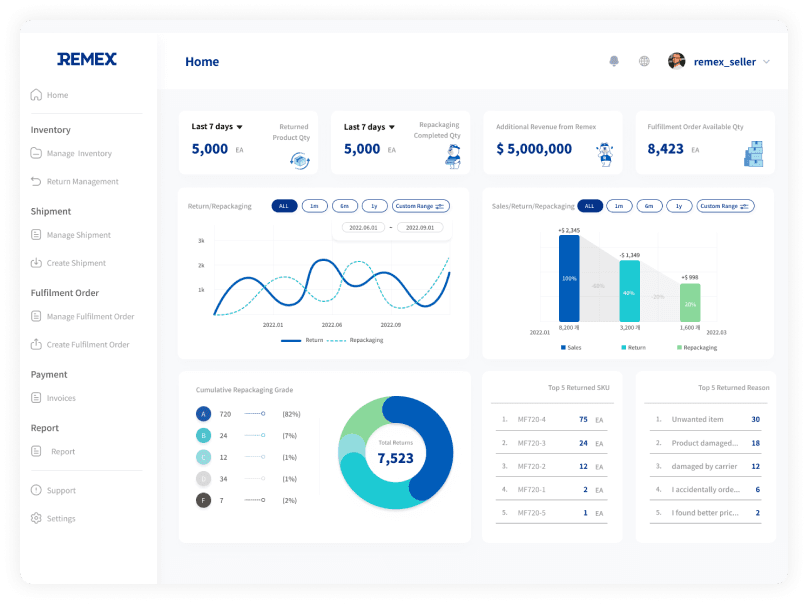This screenshot has width=808, height=604.
Task: Click grade B circle badge
Action: [204, 435]
